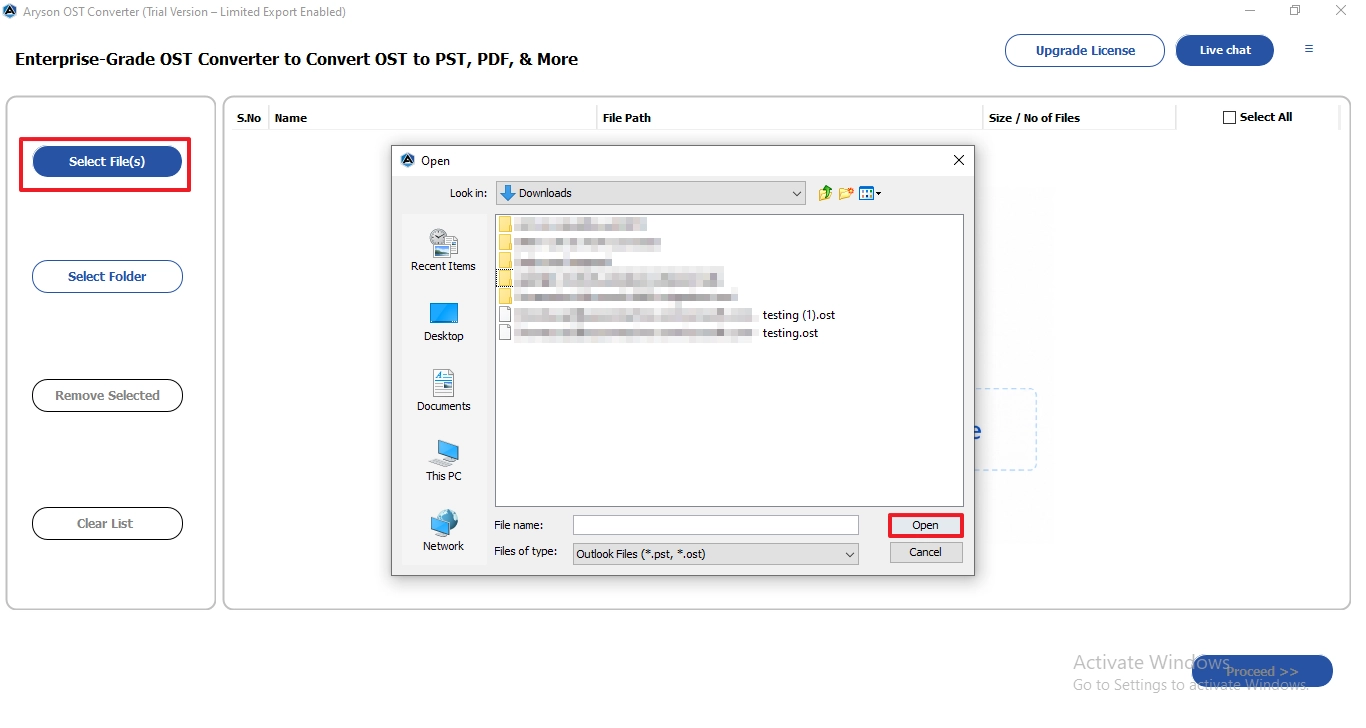Start Live chat

pos(1225,50)
